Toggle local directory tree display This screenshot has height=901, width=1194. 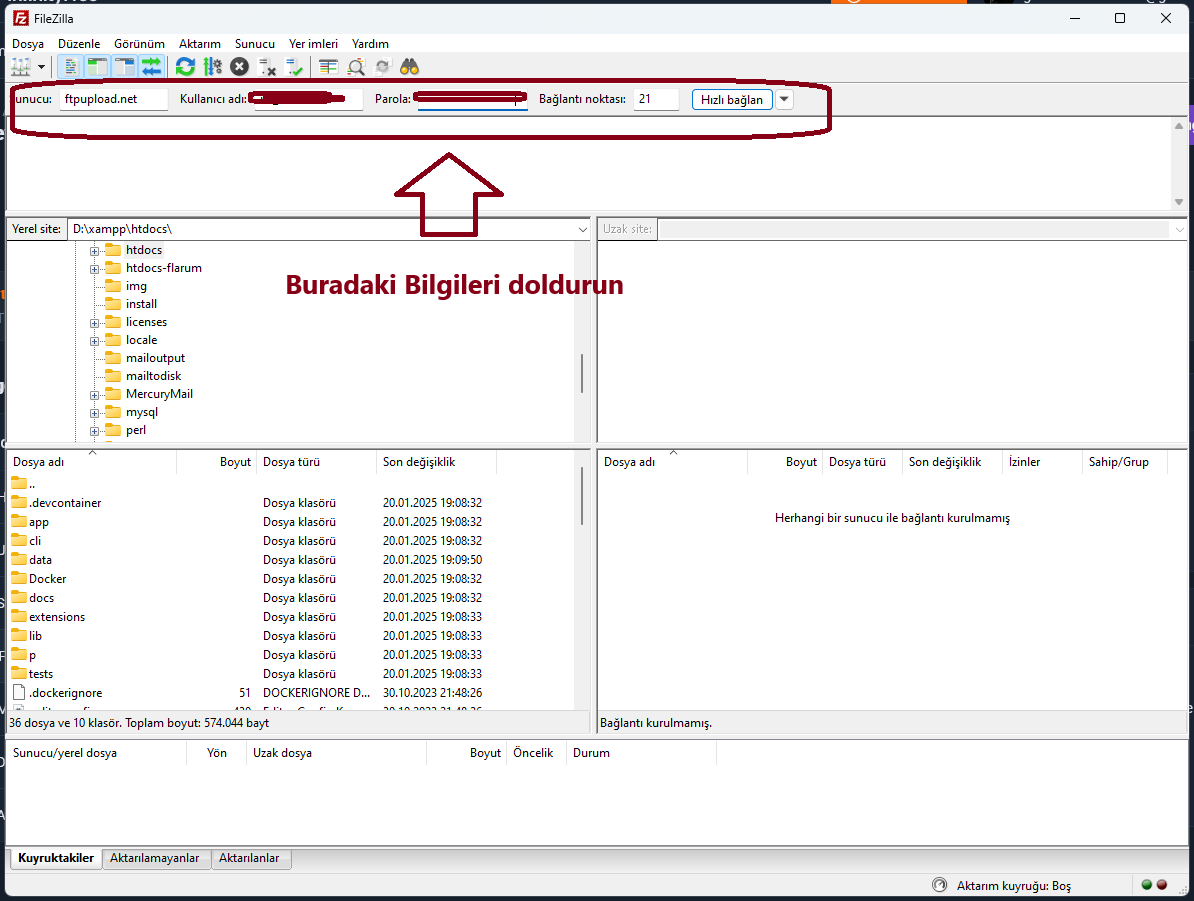coord(97,67)
